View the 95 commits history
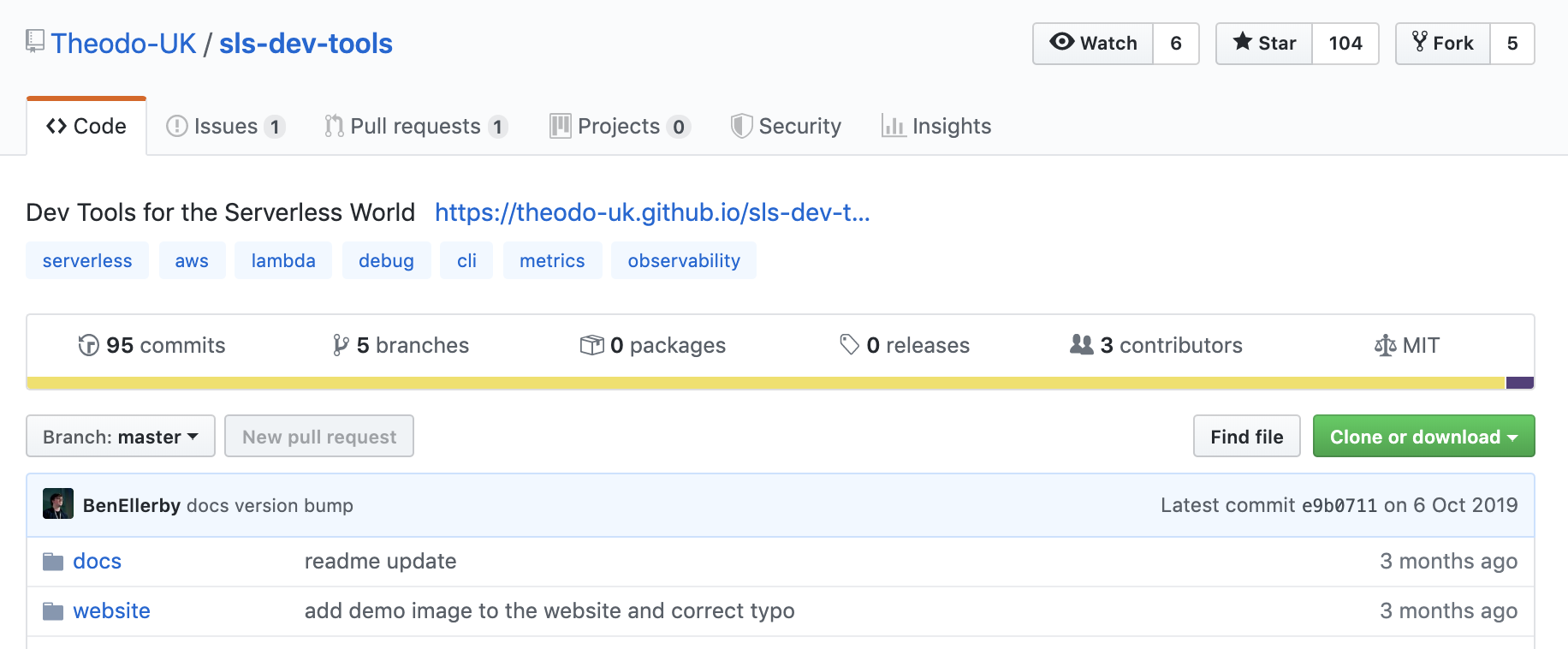 click(x=151, y=345)
